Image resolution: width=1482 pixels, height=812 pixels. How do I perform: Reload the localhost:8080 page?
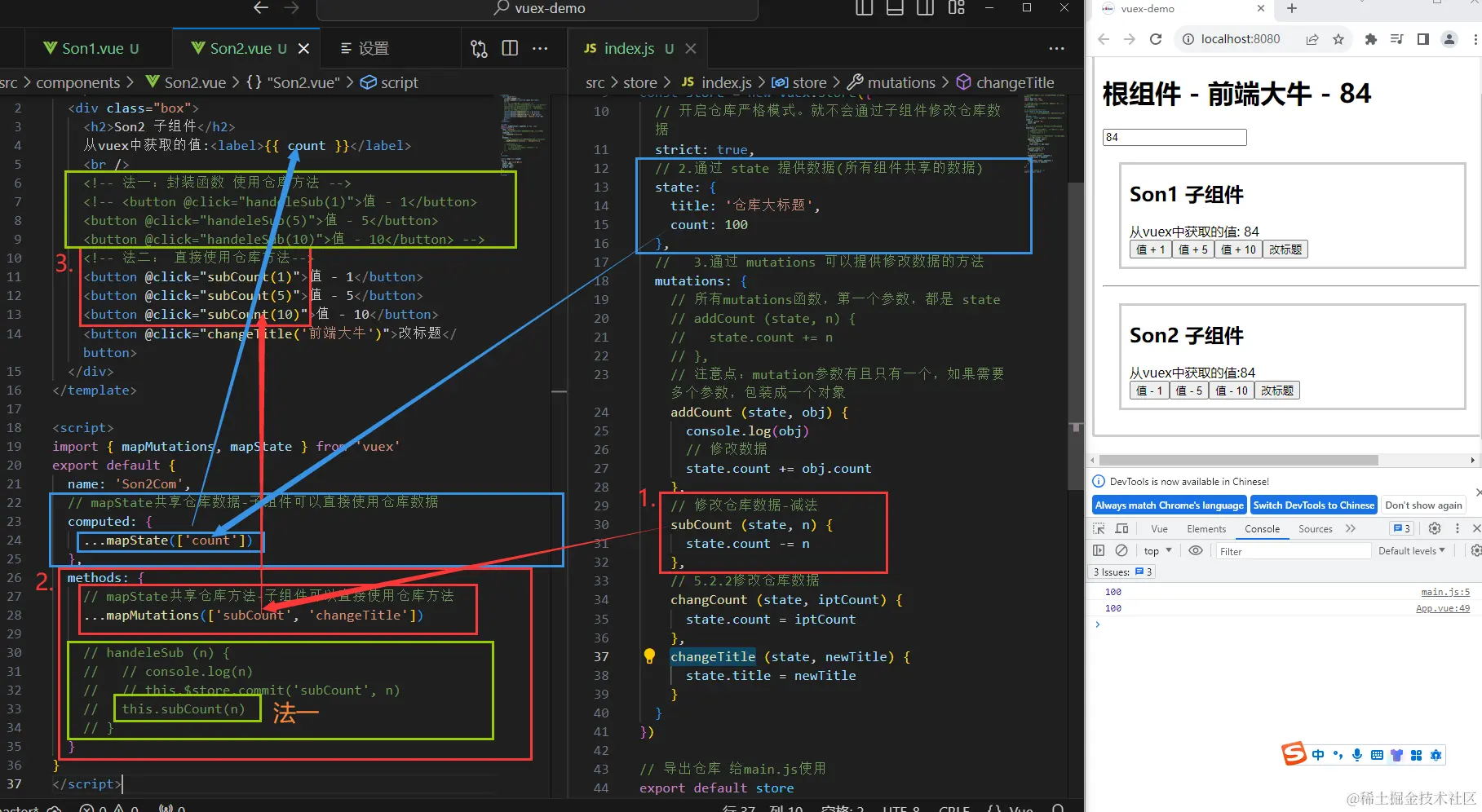[1156, 39]
